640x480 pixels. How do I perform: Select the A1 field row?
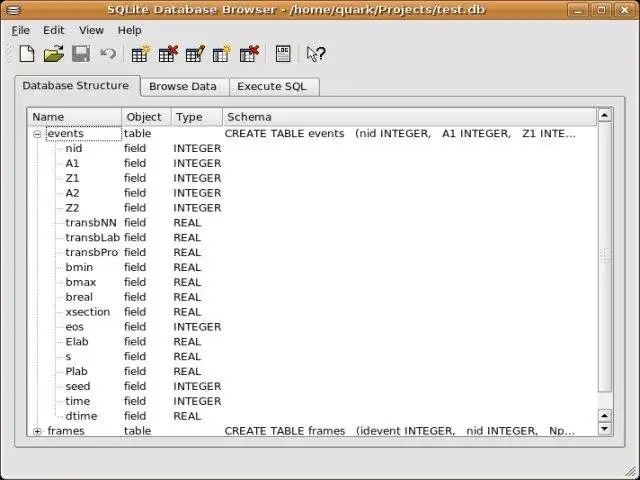[312, 163]
